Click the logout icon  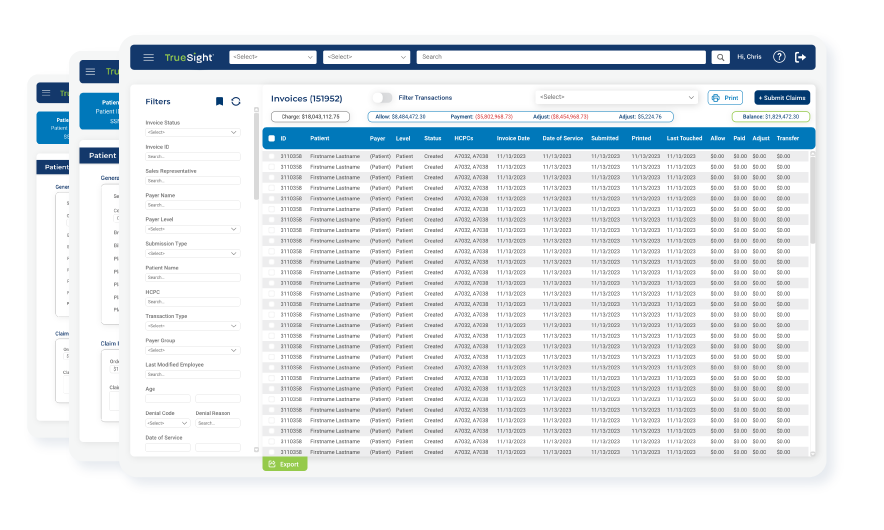pyautogui.click(x=801, y=57)
